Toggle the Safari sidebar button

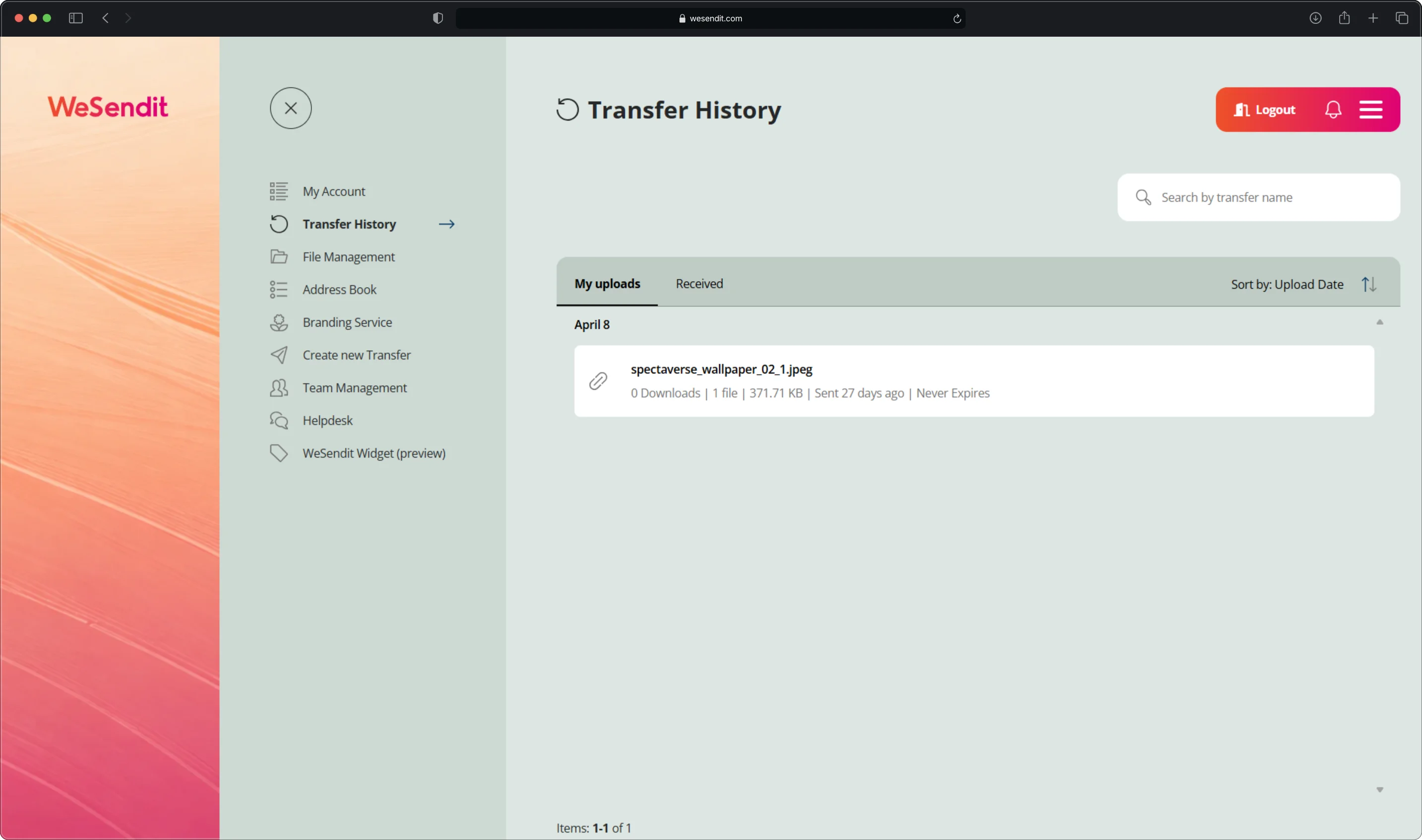[x=76, y=18]
